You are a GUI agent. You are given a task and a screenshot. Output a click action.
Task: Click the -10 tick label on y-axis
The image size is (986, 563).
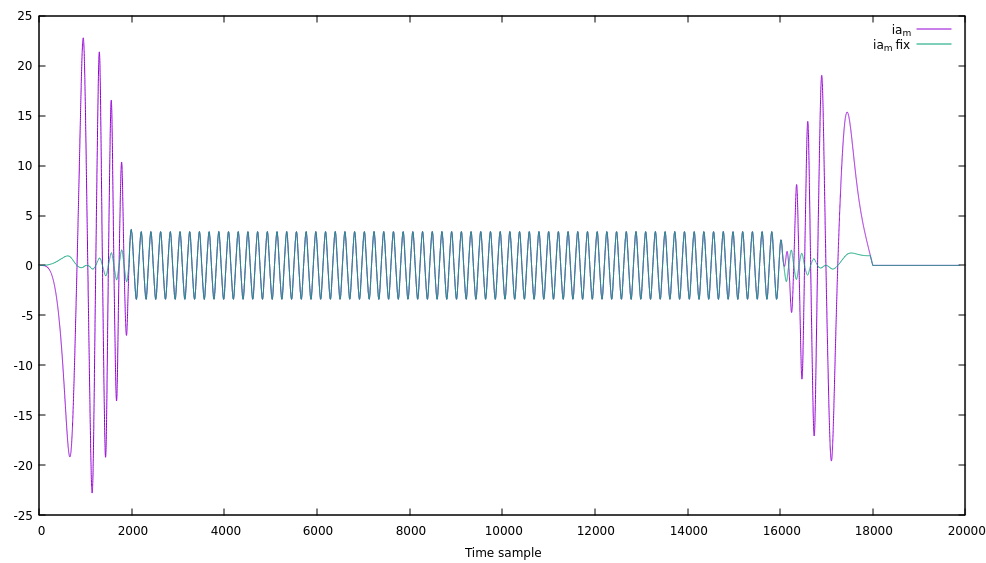(x=22, y=365)
